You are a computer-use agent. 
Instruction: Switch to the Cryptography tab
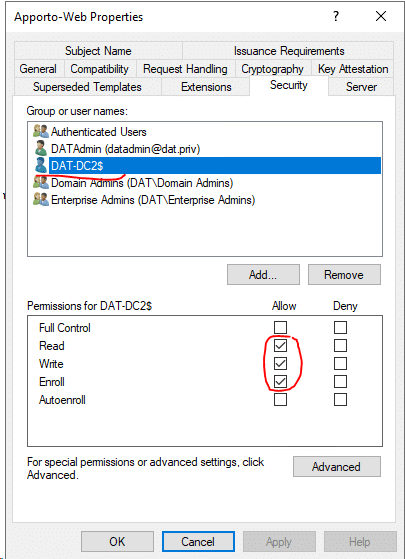click(x=272, y=69)
